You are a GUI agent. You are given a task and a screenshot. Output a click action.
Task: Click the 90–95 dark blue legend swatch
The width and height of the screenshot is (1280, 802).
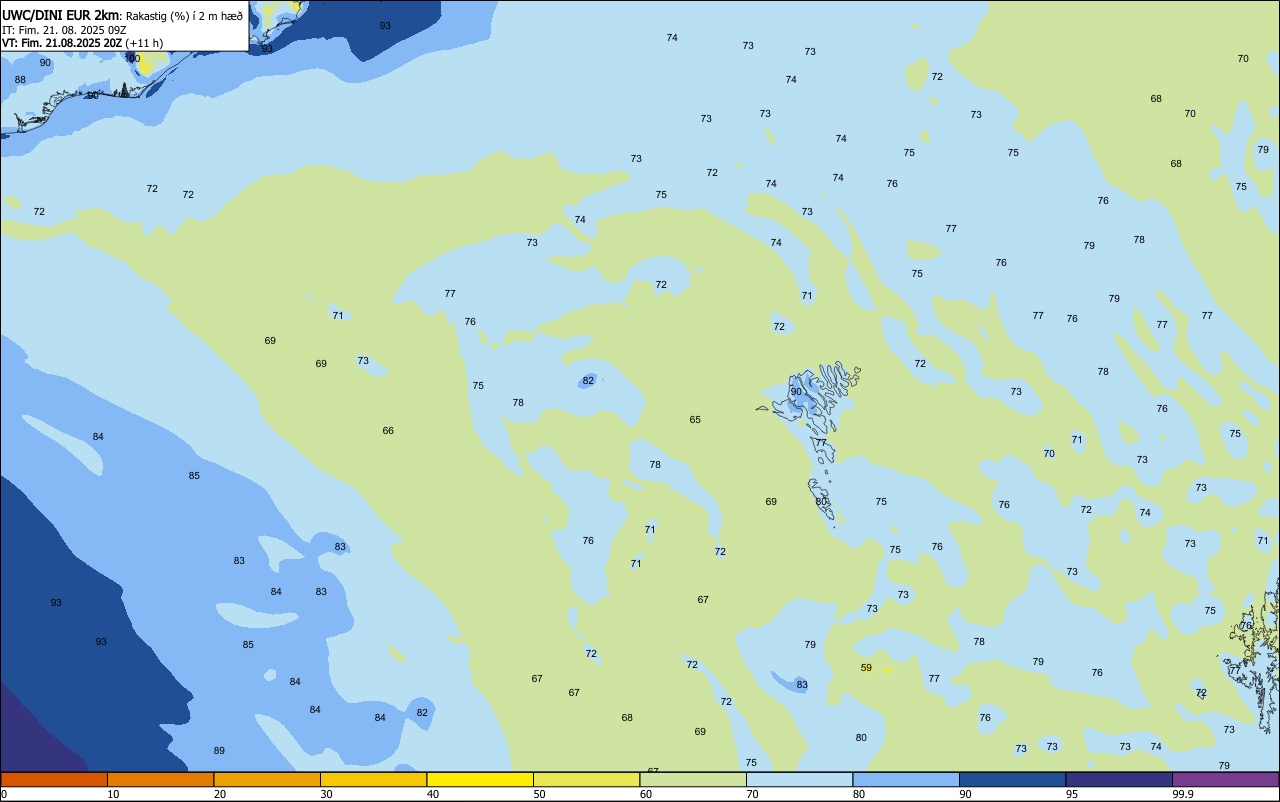(x=1012, y=779)
